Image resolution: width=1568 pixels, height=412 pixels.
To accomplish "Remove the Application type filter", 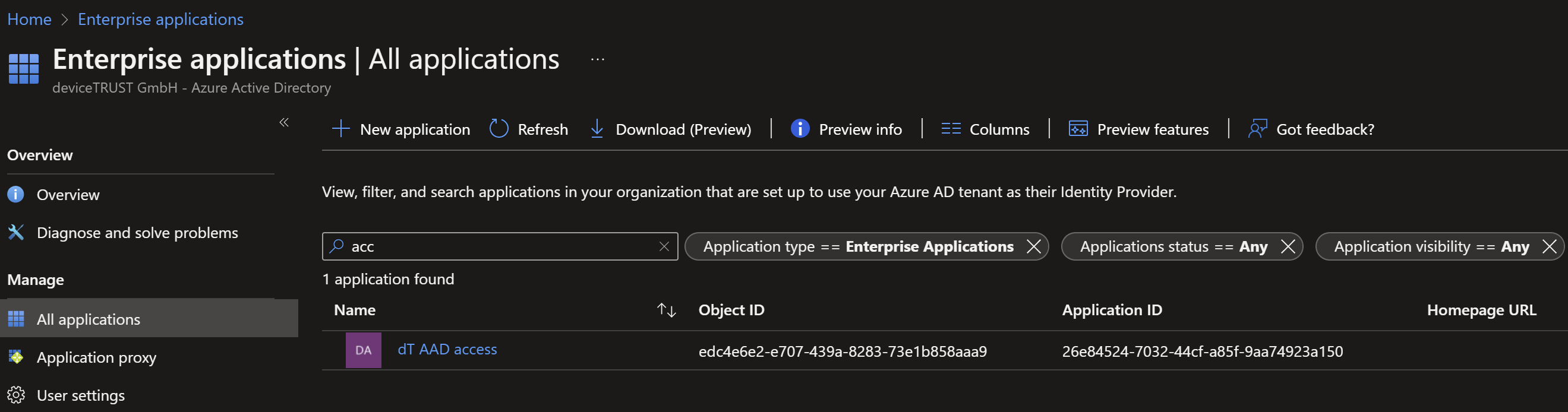I will point(1034,246).
